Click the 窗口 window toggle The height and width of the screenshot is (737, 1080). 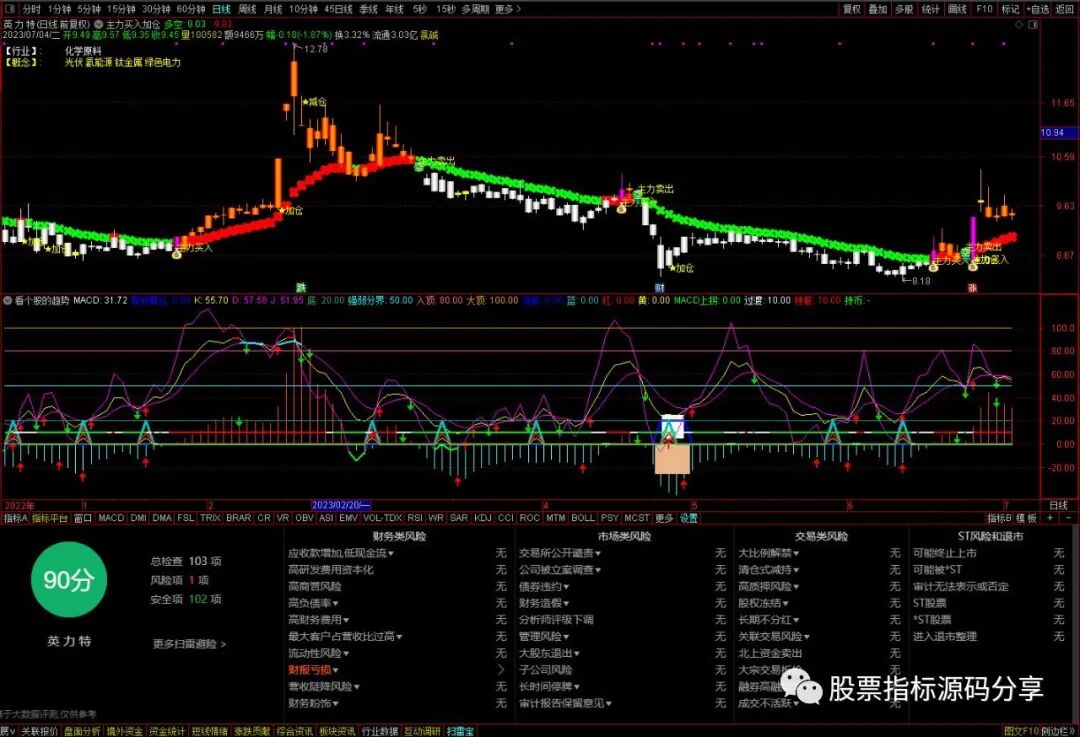[x=83, y=518]
